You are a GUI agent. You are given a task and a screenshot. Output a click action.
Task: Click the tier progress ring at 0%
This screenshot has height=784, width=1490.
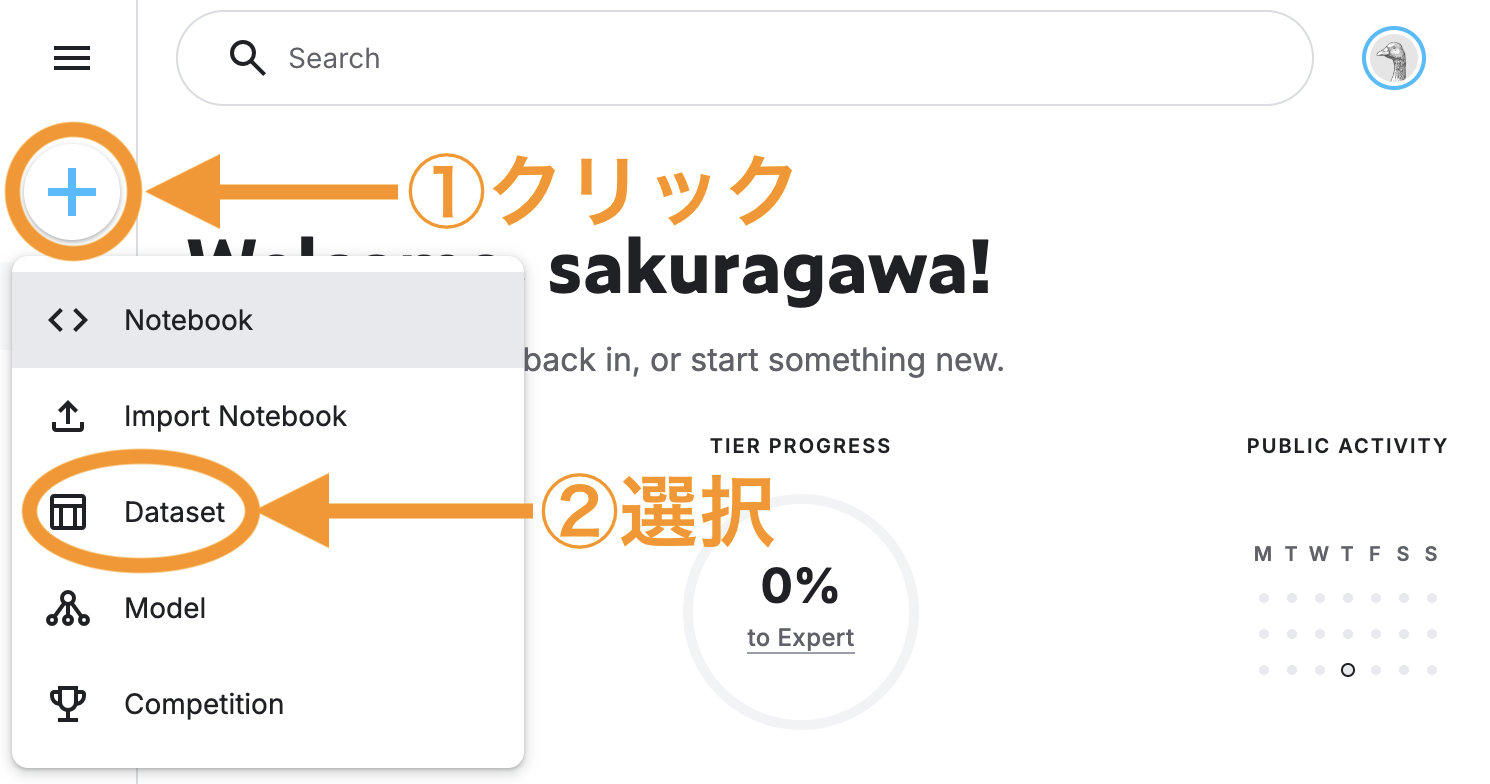coord(800,610)
